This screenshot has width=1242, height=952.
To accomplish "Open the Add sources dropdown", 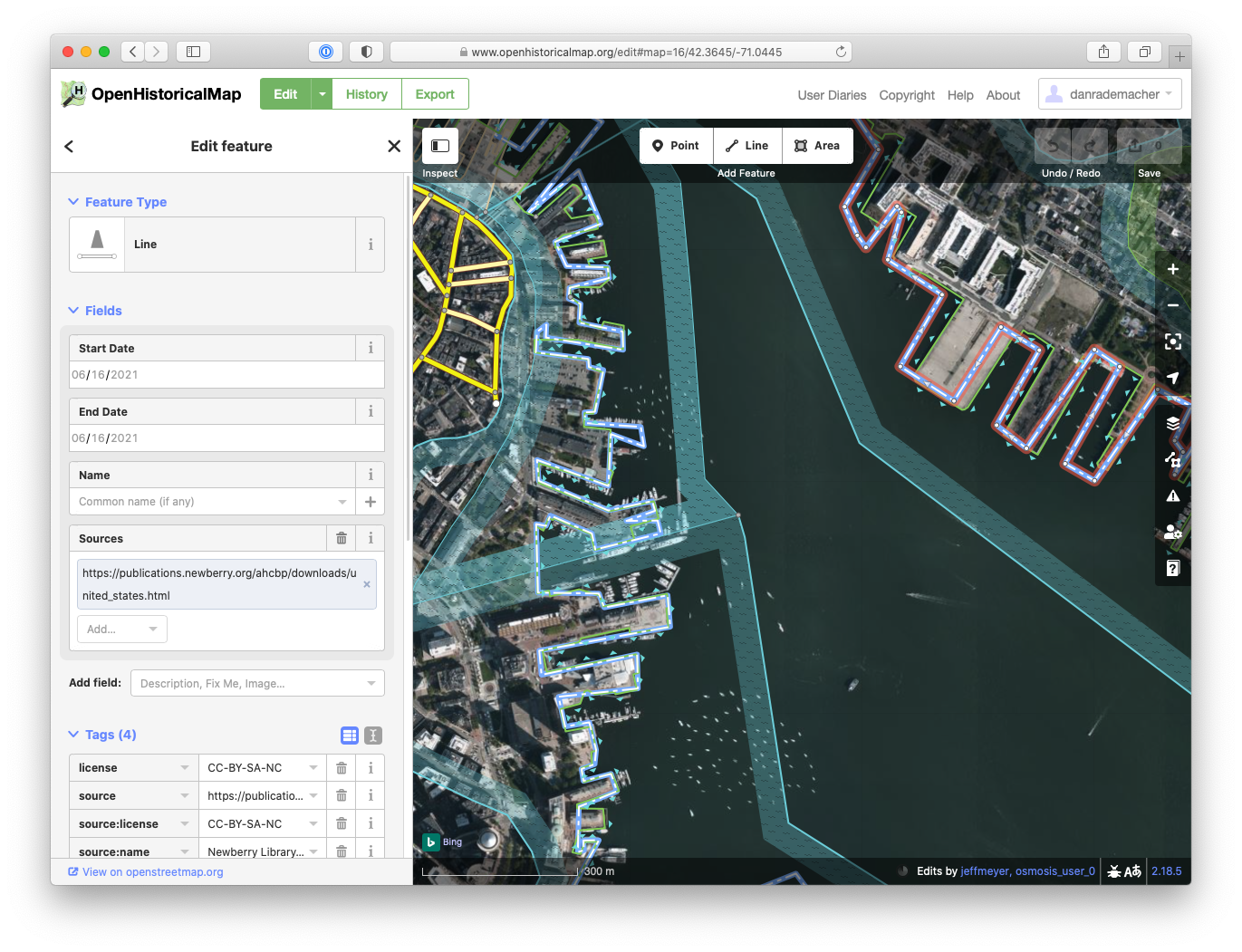I will 121,628.
